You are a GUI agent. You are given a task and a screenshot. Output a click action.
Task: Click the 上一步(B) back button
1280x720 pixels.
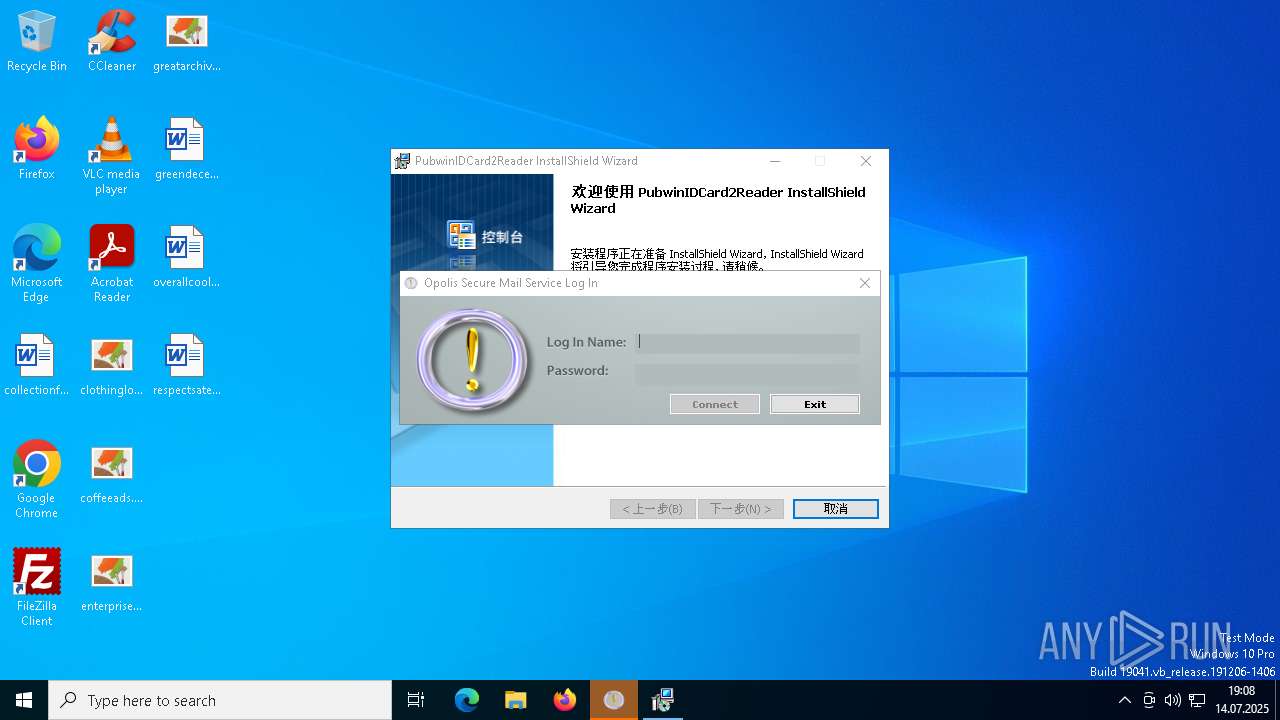coord(653,509)
